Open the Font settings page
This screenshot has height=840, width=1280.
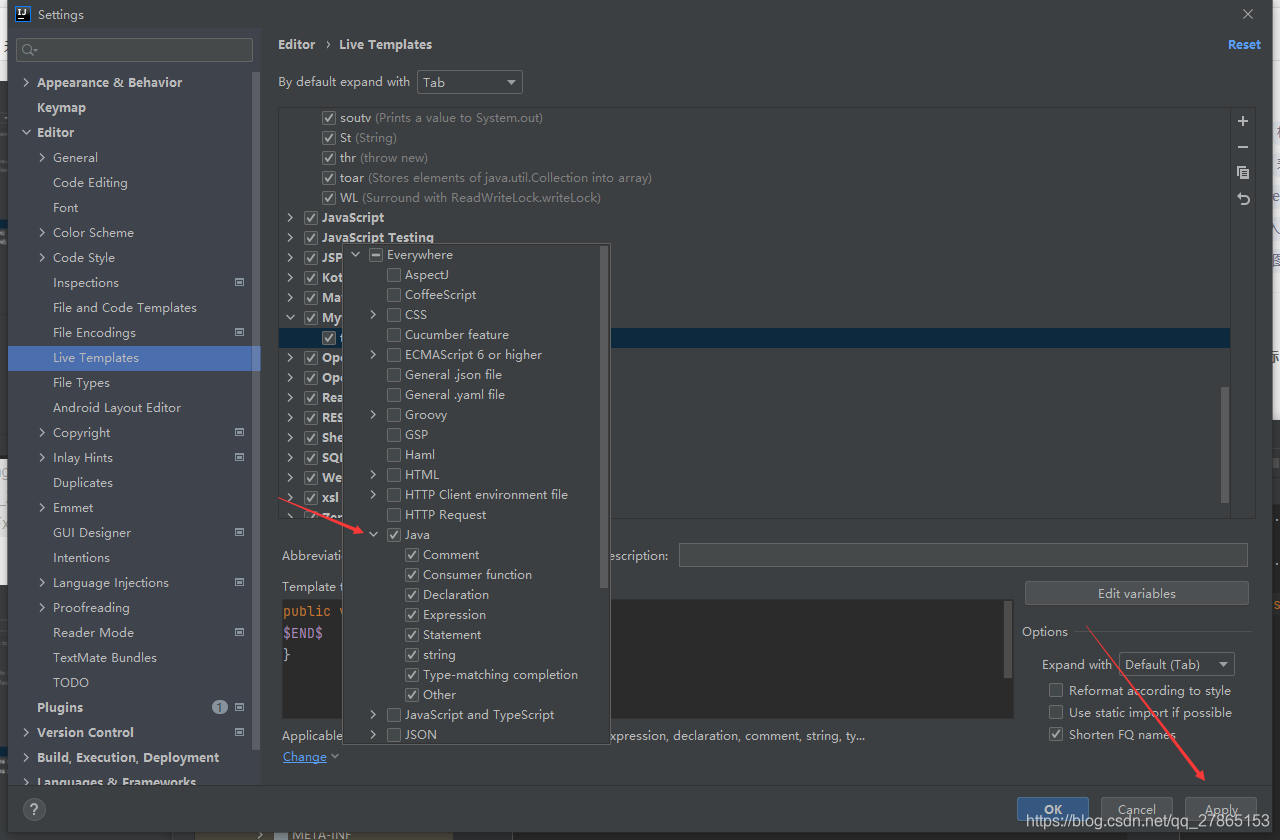(66, 208)
